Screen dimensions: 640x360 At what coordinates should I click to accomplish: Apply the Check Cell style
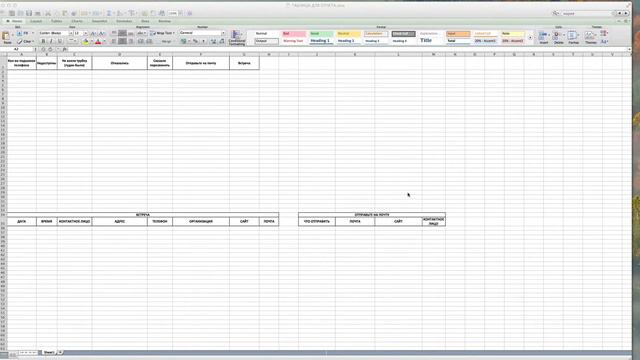click(403, 33)
